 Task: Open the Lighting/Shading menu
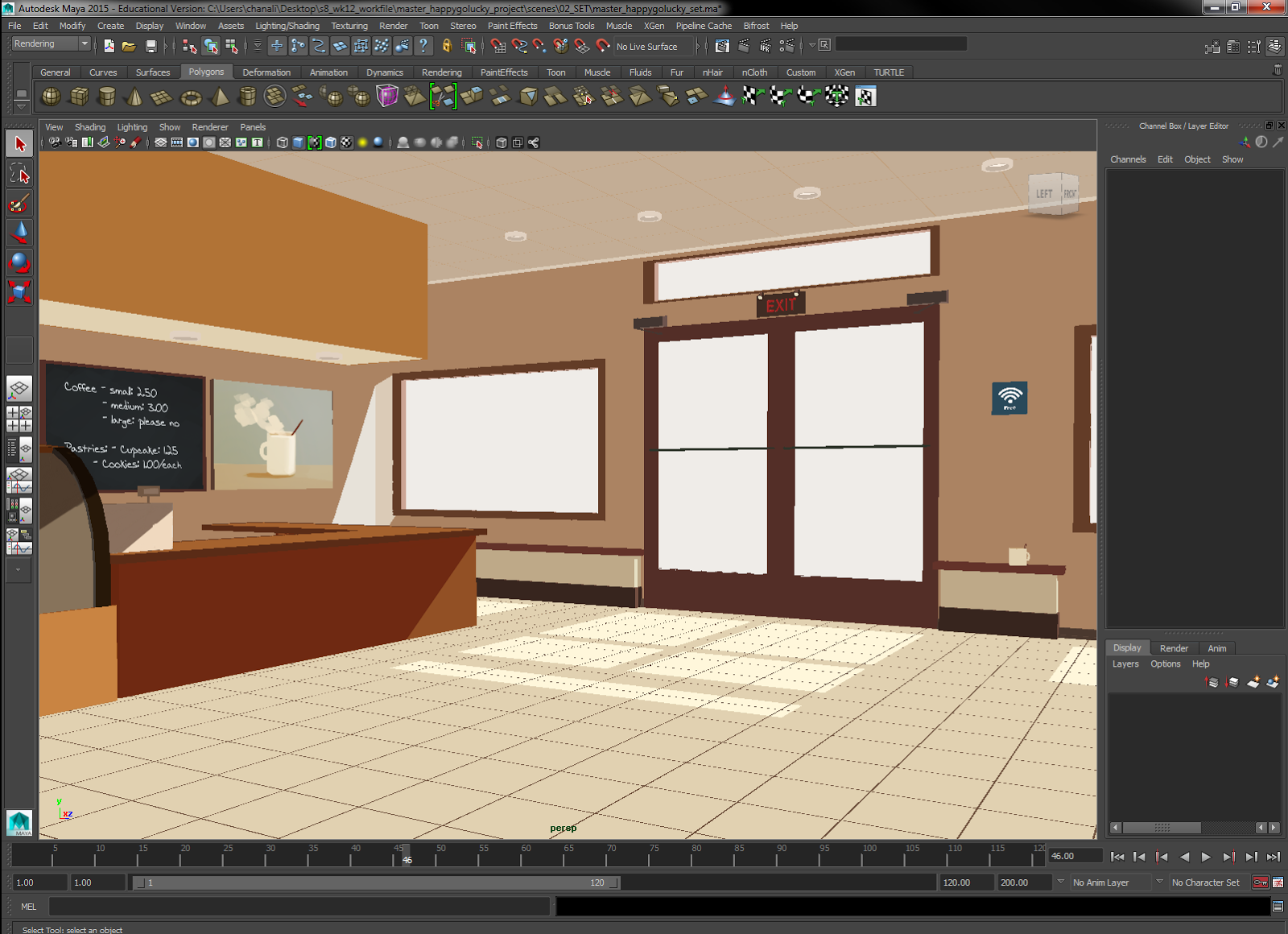tap(287, 26)
